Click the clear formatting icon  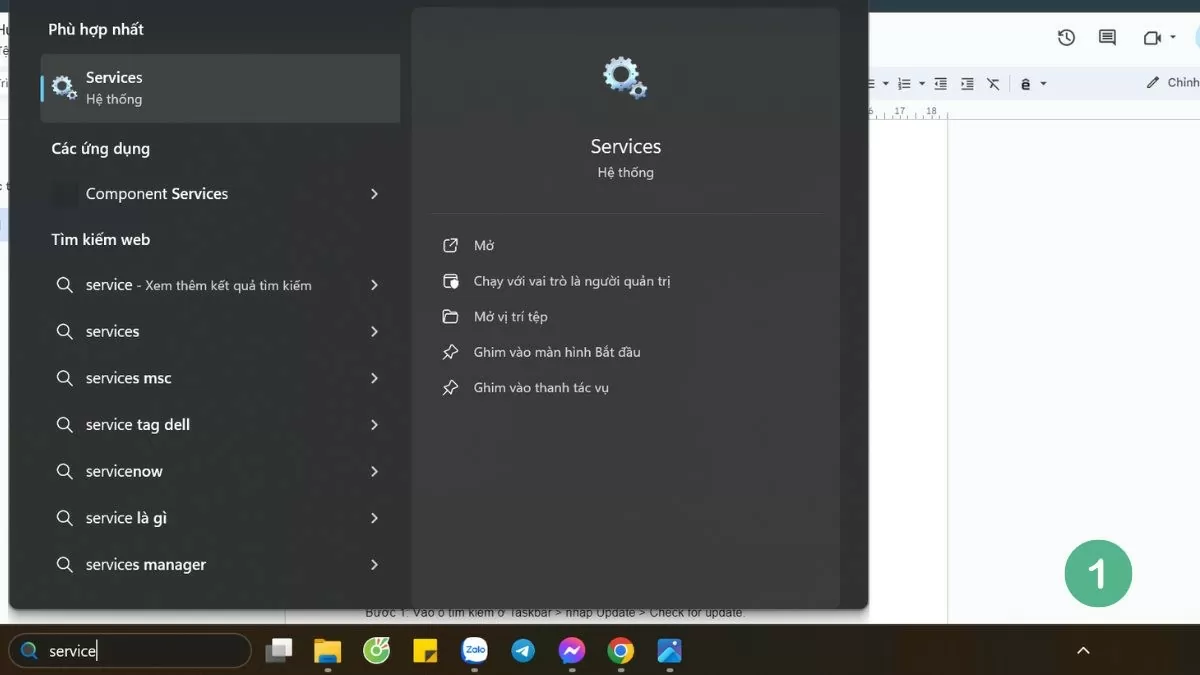[x=992, y=83]
